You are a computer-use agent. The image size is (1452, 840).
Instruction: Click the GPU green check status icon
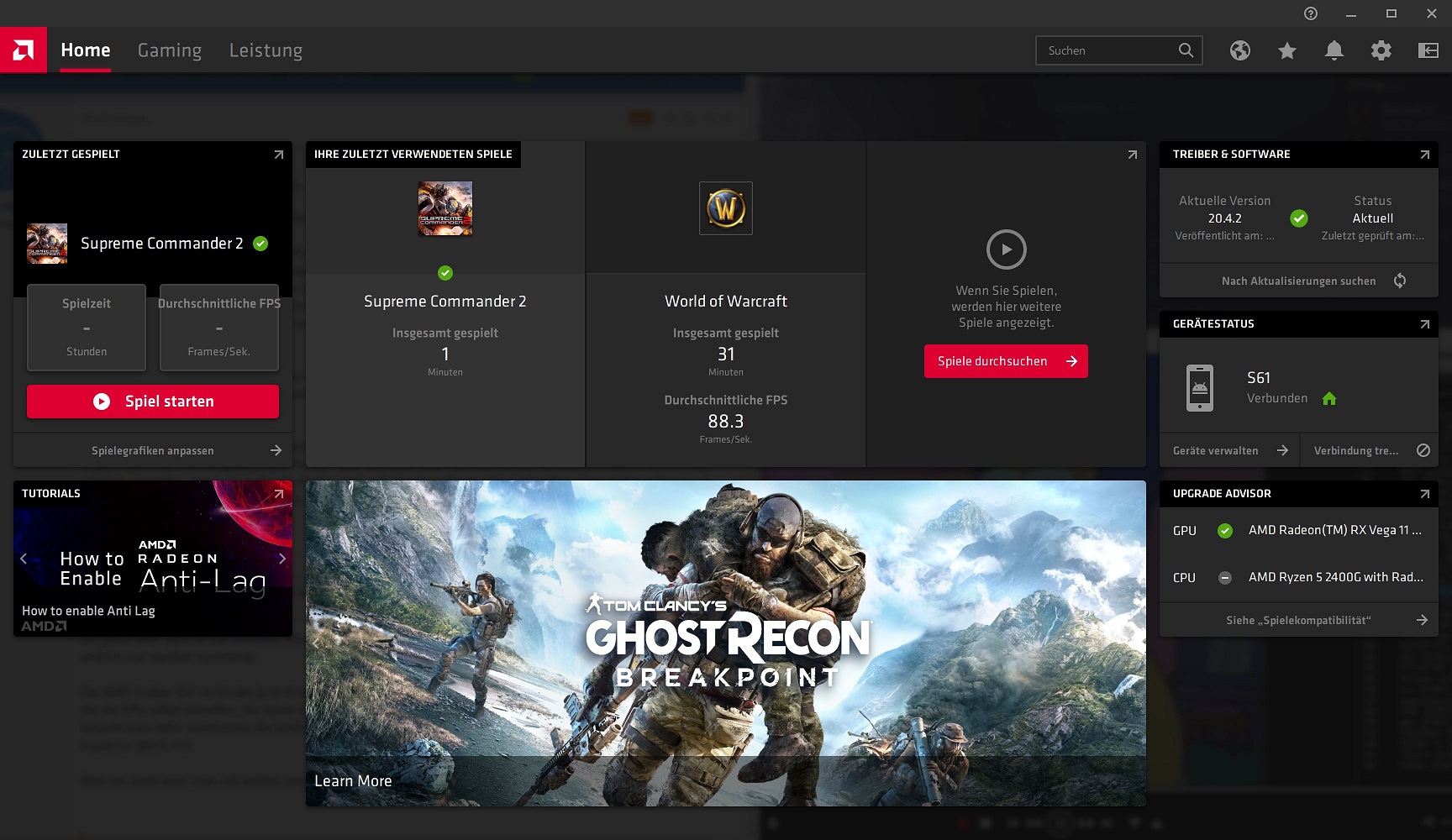(1225, 531)
